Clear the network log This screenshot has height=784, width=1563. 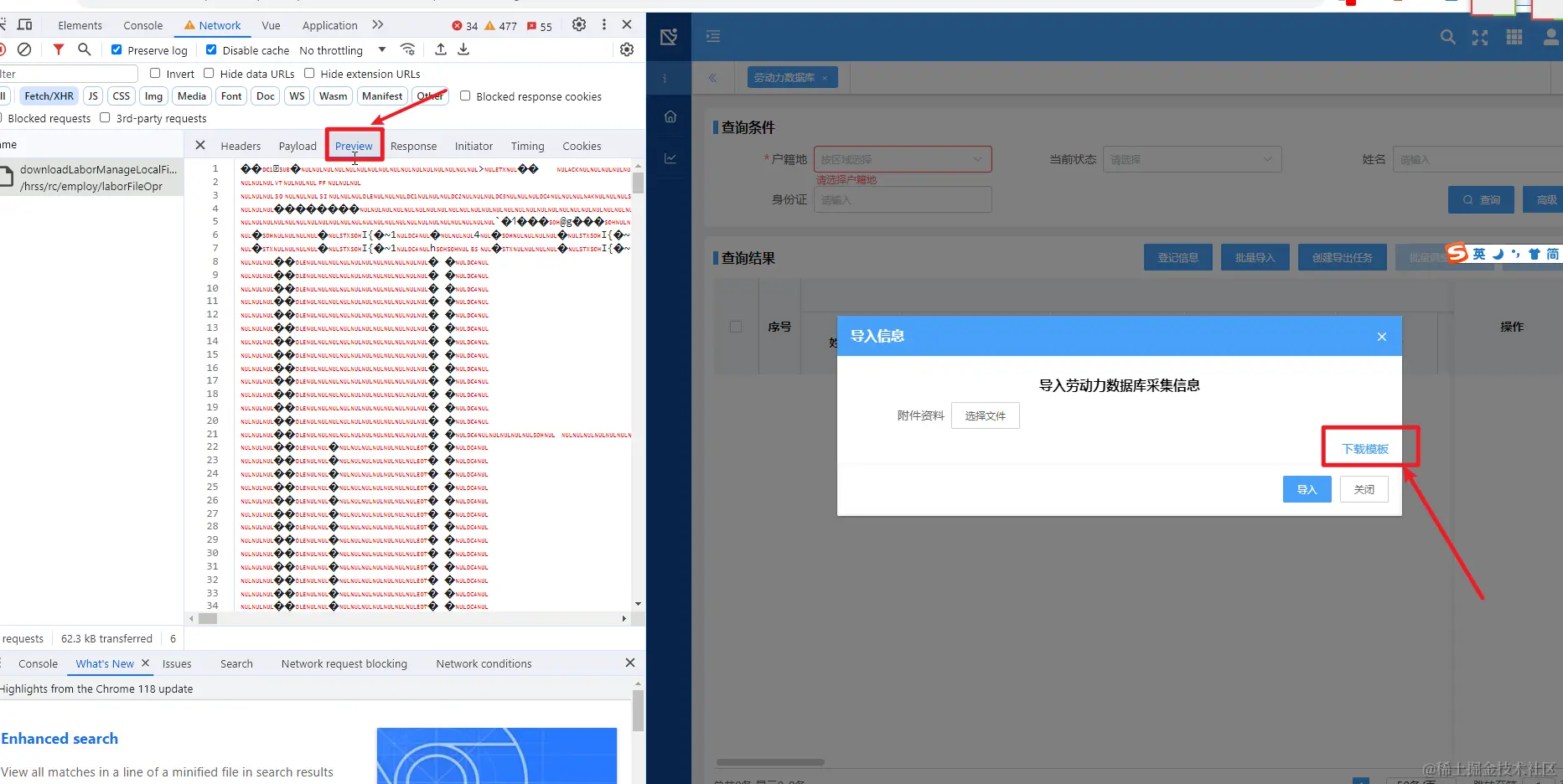[x=25, y=50]
